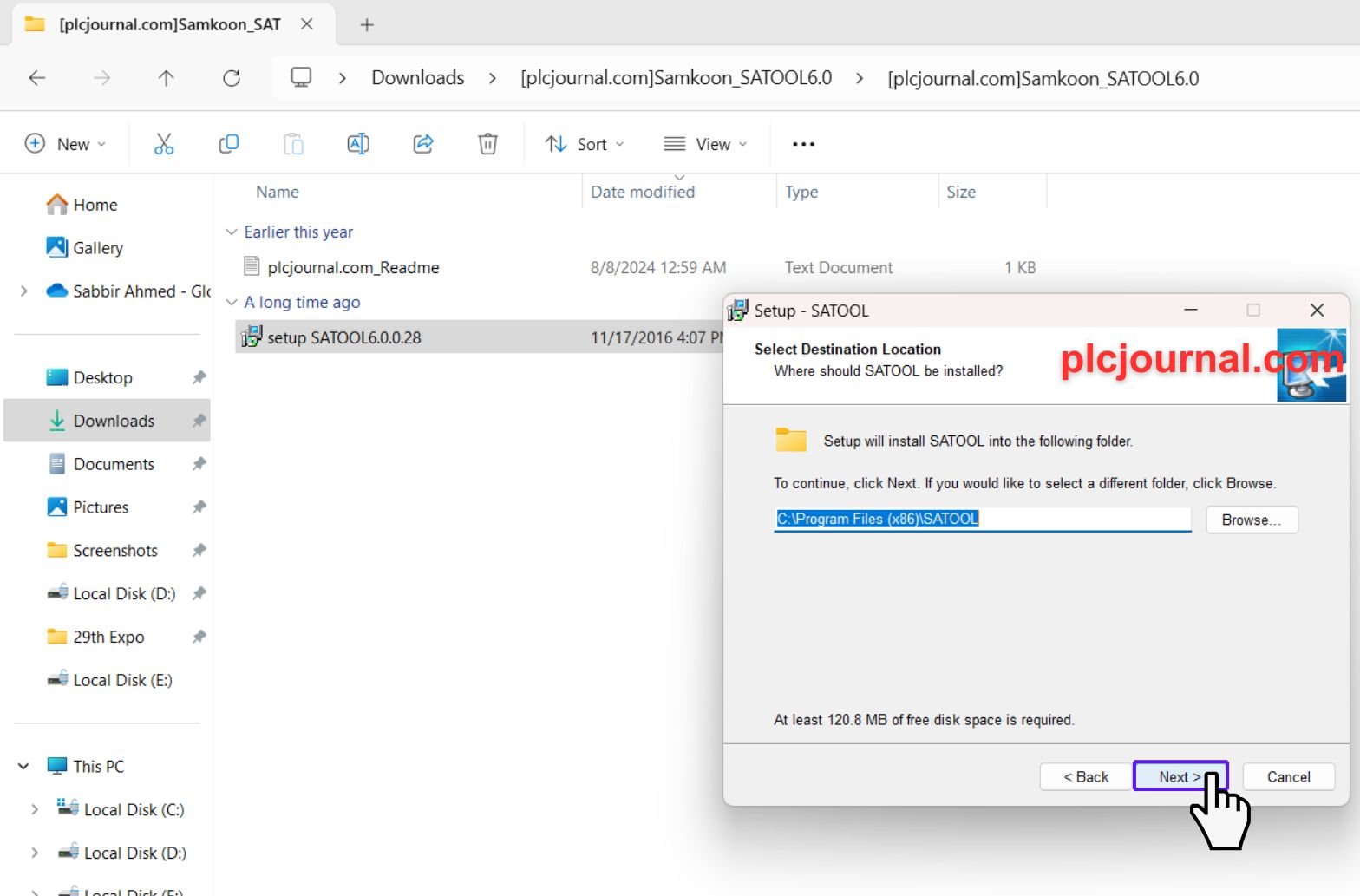Click the Paste clipboard icon in toolbar
The width and height of the screenshot is (1360, 896).
tap(294, 144)
